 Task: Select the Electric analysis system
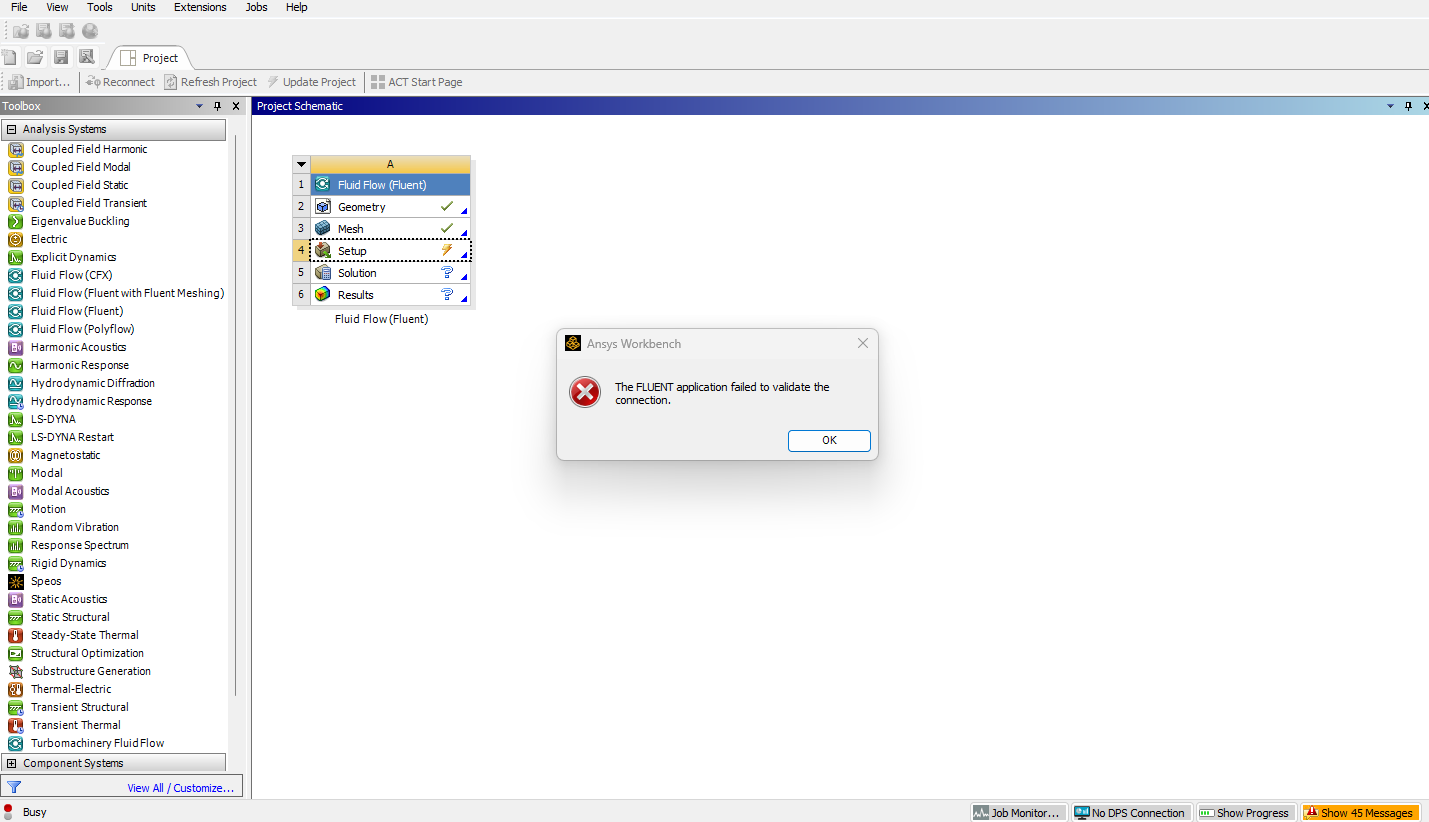(x=49, y=239)
